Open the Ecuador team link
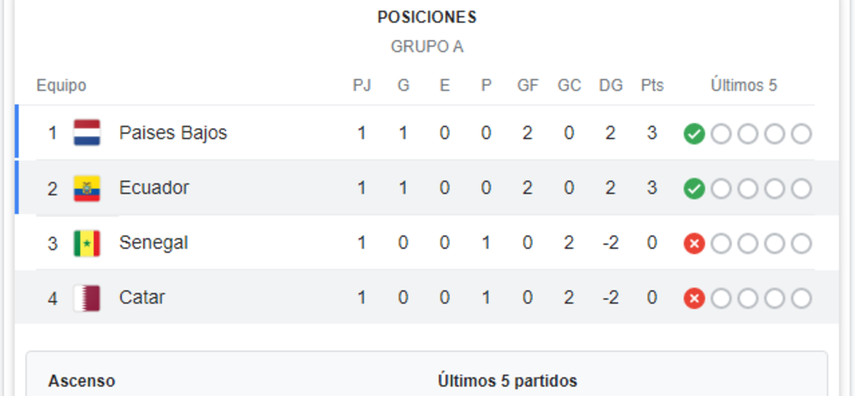The image size is (855, 396). pyautogui.click(x=154, y=188)
